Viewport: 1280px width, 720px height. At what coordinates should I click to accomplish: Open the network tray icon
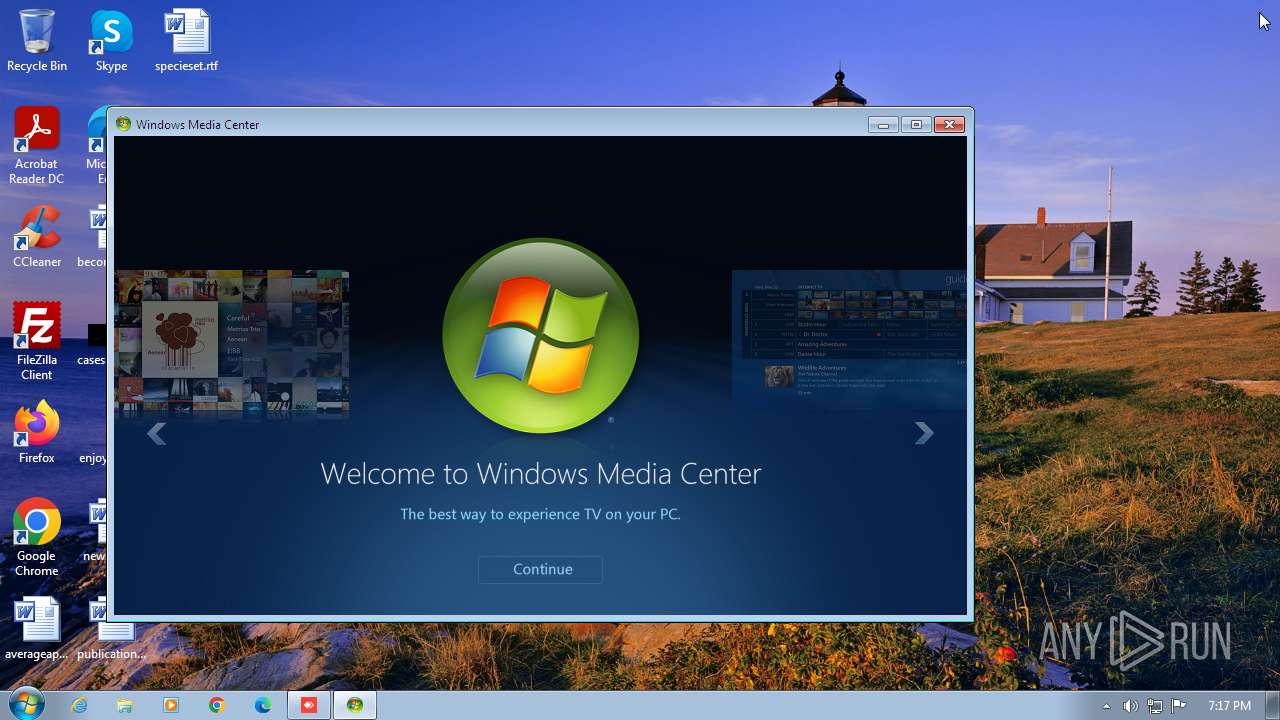[x=1155, y=706]
